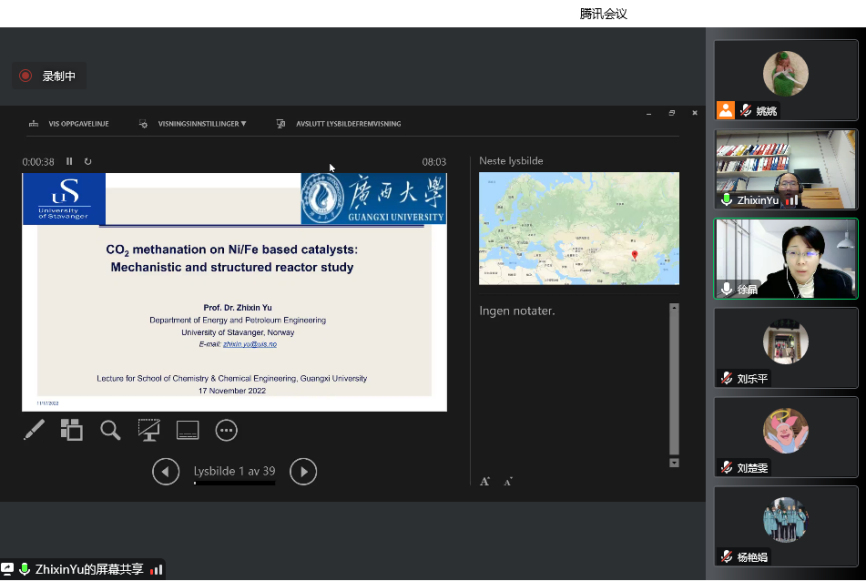Pause the slideshow timer
Image resolution: width=866 pixels, height=581 pixels.
(70, 161)
